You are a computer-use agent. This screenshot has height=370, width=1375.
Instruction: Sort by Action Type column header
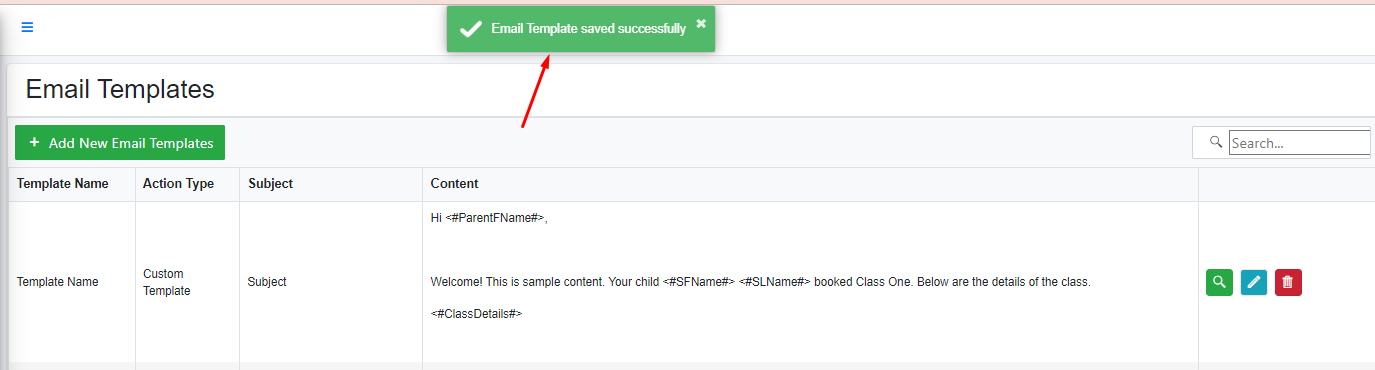tap(178, 183)
